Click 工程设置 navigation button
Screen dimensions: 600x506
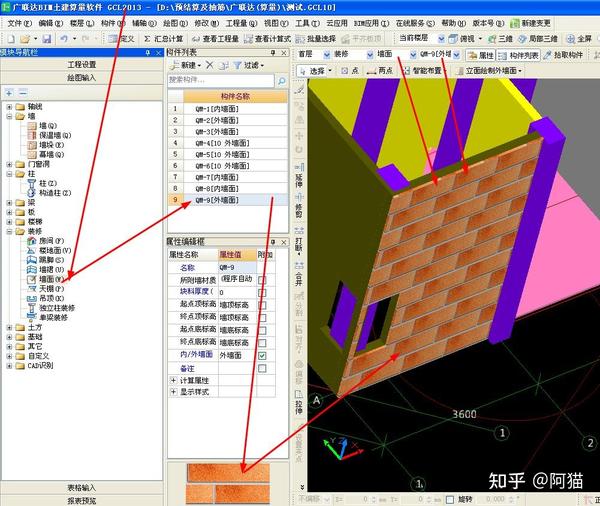(82, 65)
